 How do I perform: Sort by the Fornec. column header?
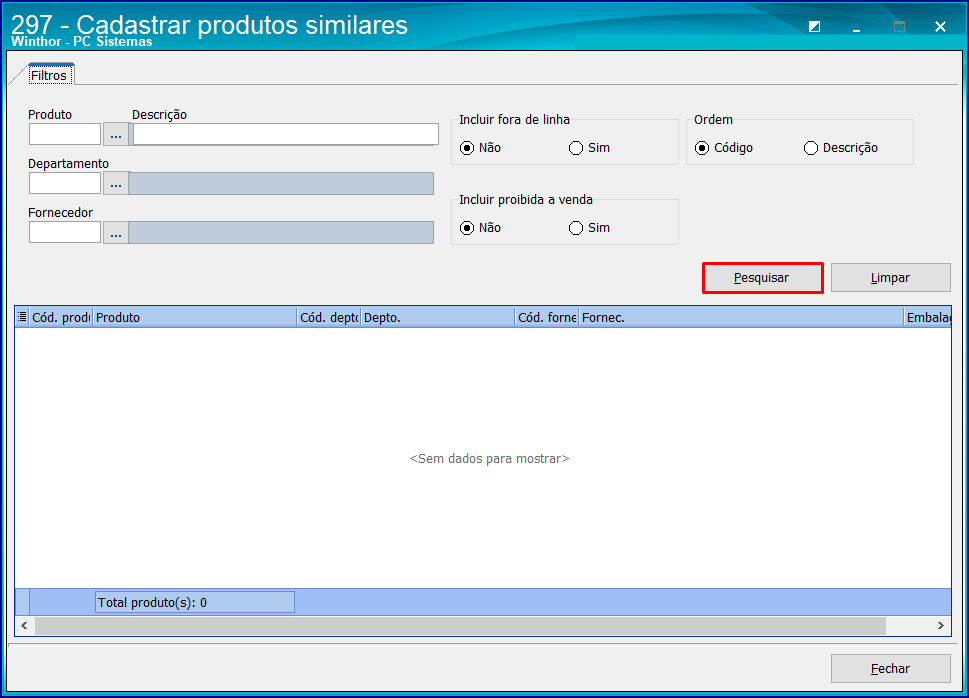(x=741, y=317)
